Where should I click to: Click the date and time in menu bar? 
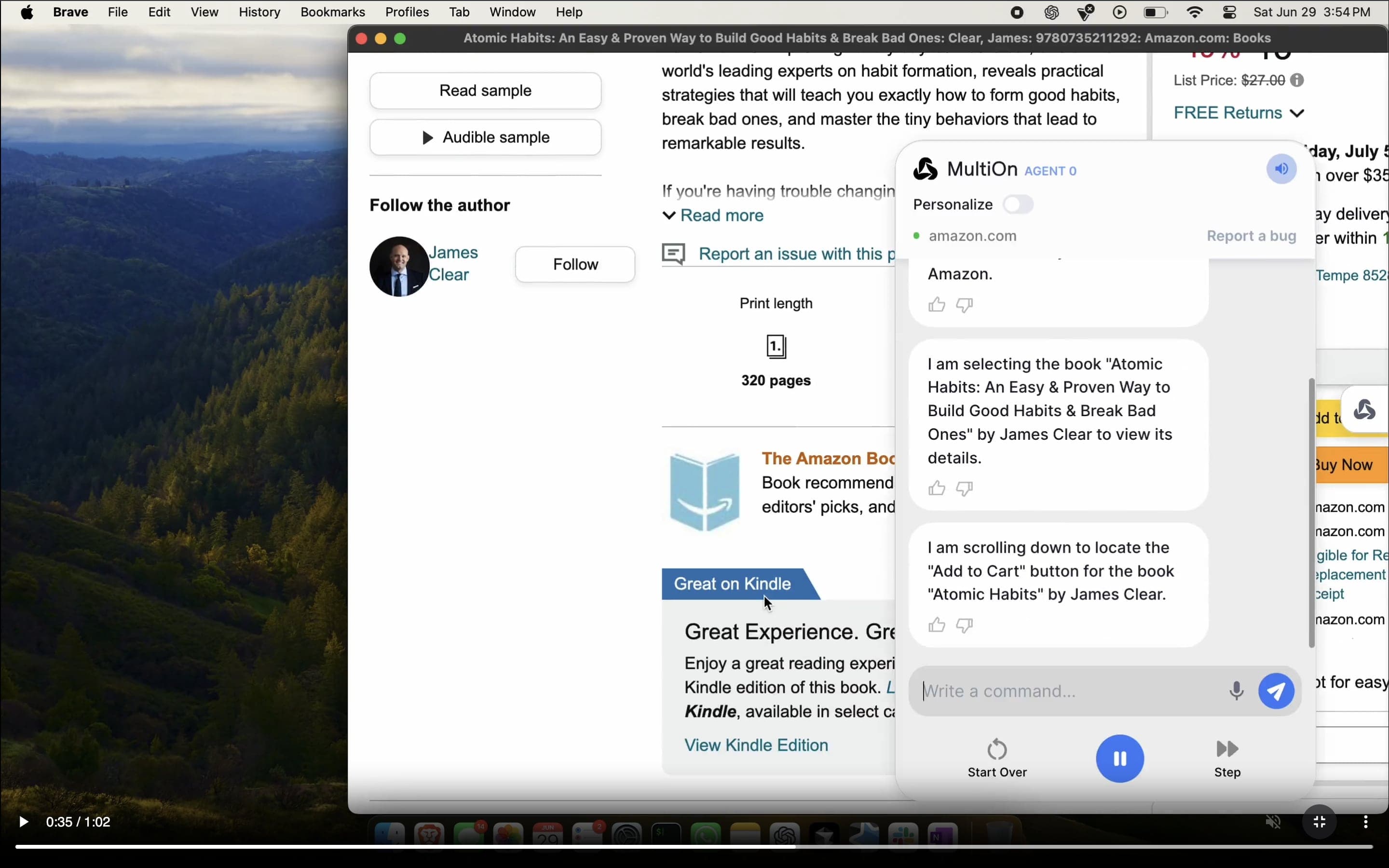pyautogui.click(x=1311, y=12)
